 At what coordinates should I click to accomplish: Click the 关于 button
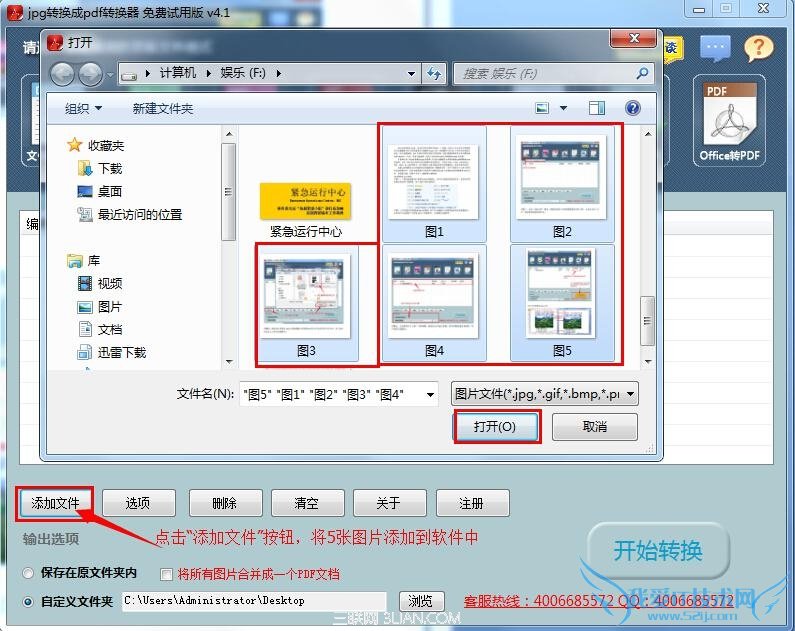point(389,503)
